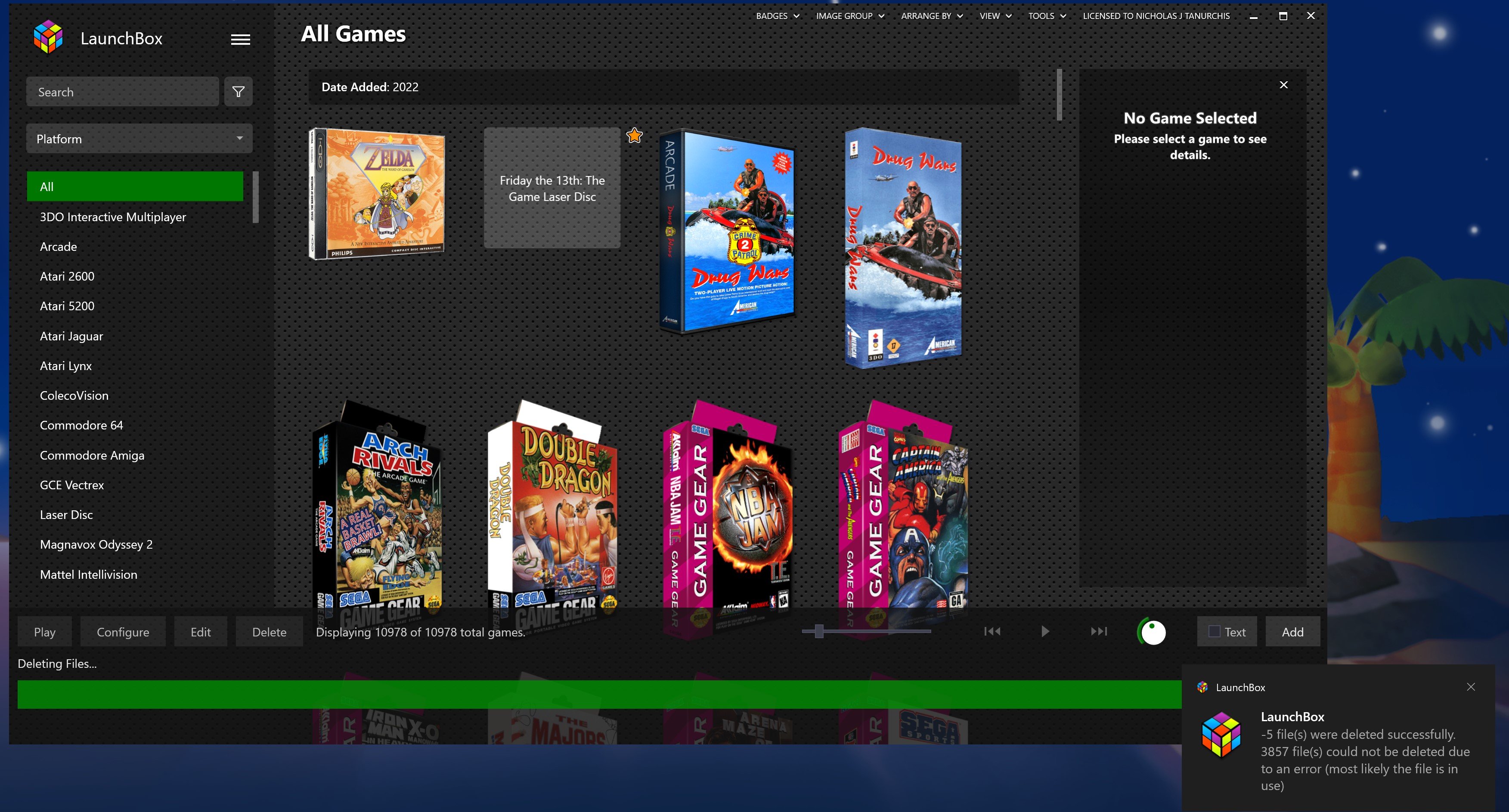
Task: Click the Delete button
Action: point(270,632)
